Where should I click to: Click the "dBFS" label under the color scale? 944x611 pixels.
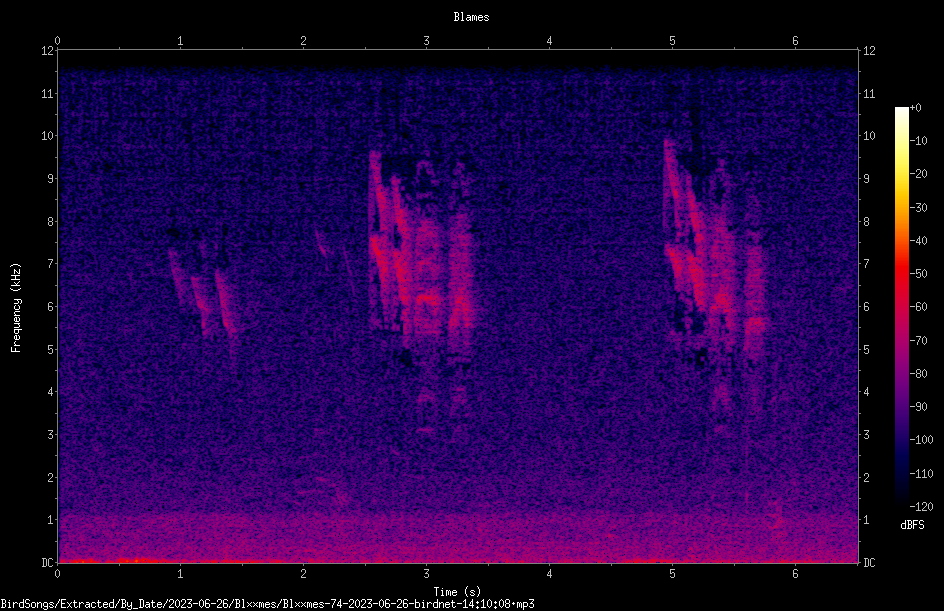point(912,525)
